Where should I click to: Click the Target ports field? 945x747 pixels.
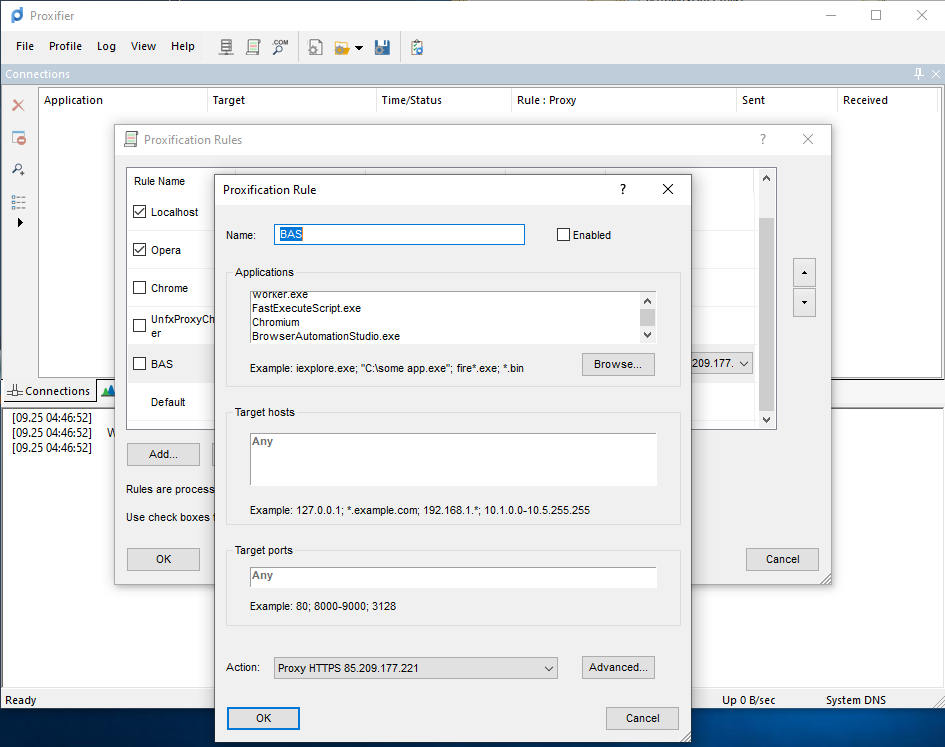pyautogui.click(x=453, y=577)
